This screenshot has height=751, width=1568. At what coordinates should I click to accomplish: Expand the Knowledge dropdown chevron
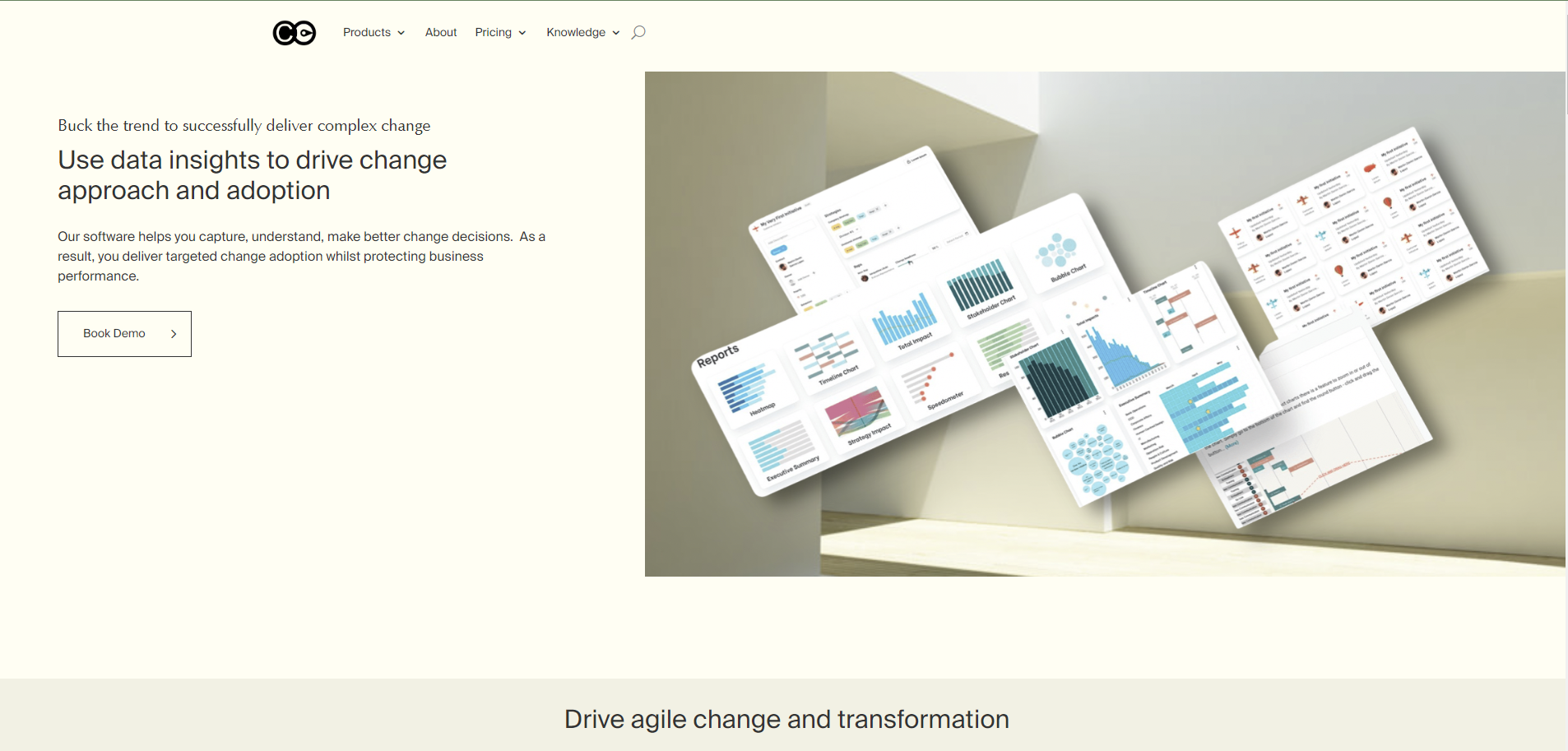point(616,32)
